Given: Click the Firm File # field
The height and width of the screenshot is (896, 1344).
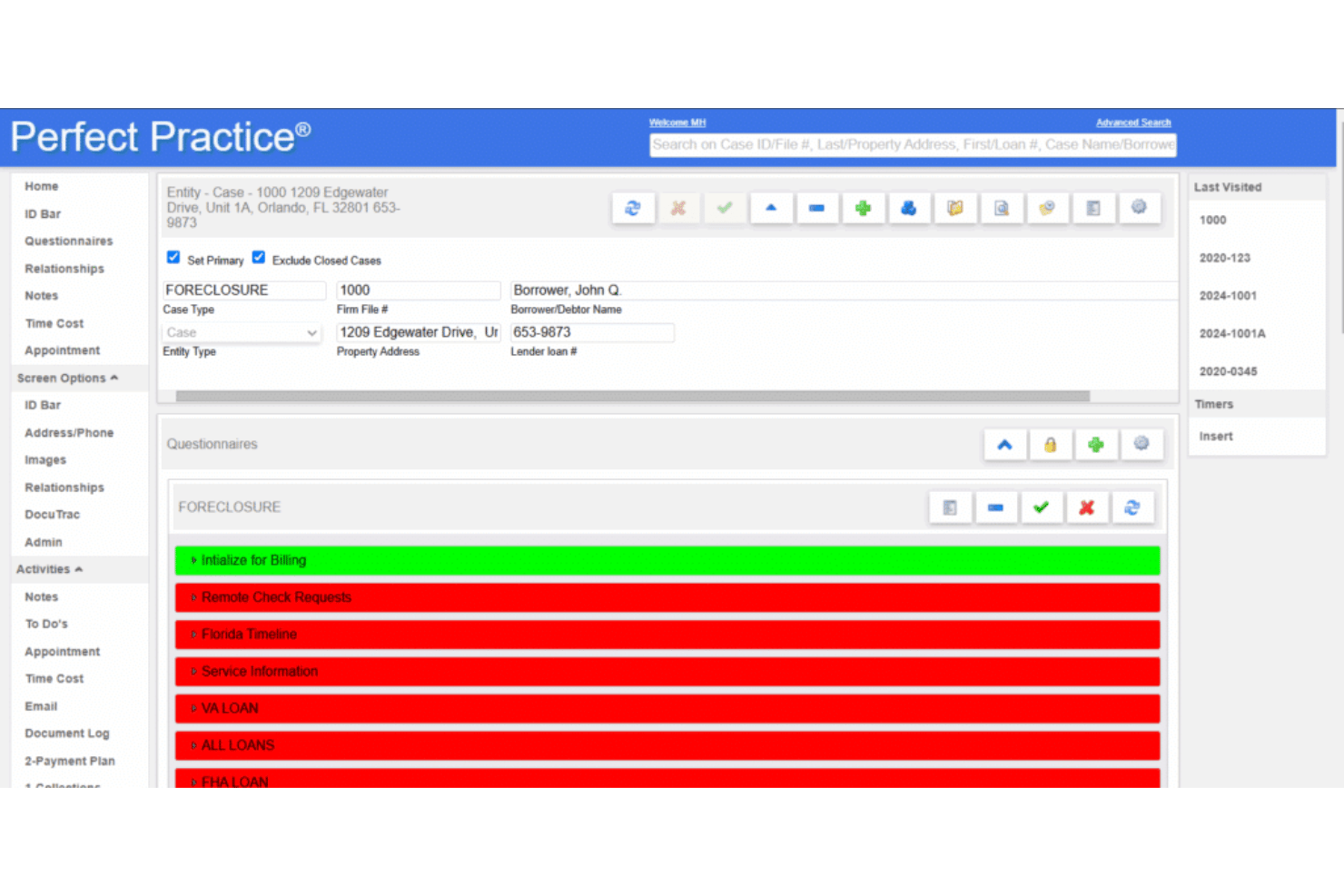Looking at the screenshot, I should [418, 290].
